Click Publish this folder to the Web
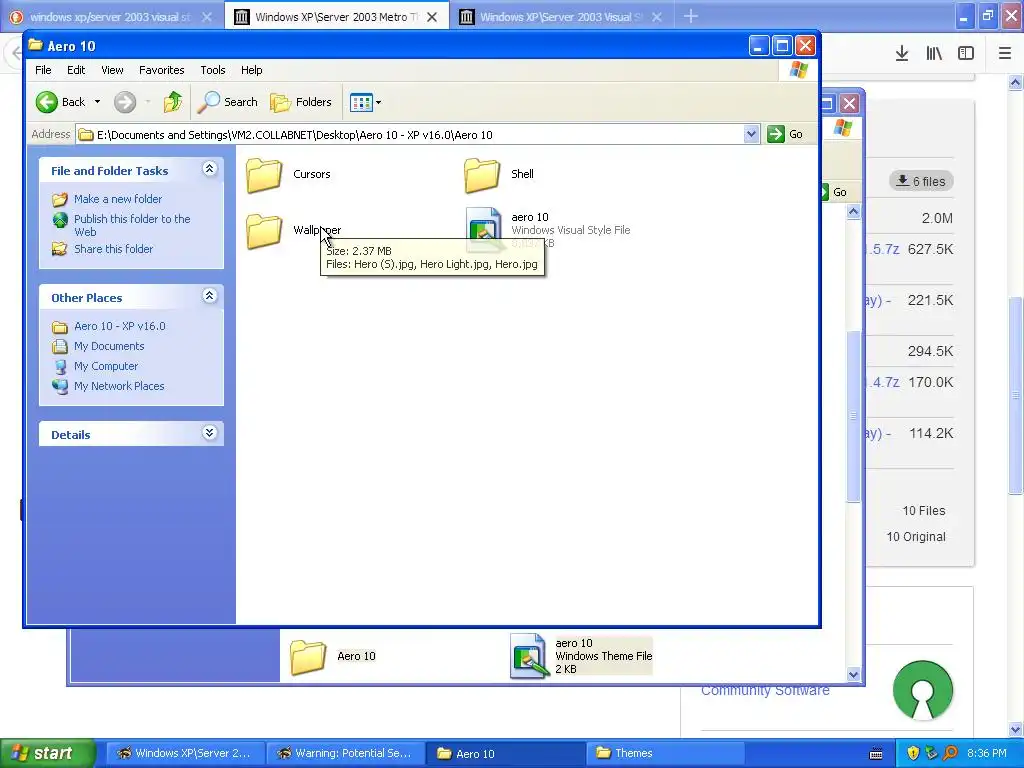Image resolution: width=1024 pixels, height=768 pixels. tap(132, 225)
